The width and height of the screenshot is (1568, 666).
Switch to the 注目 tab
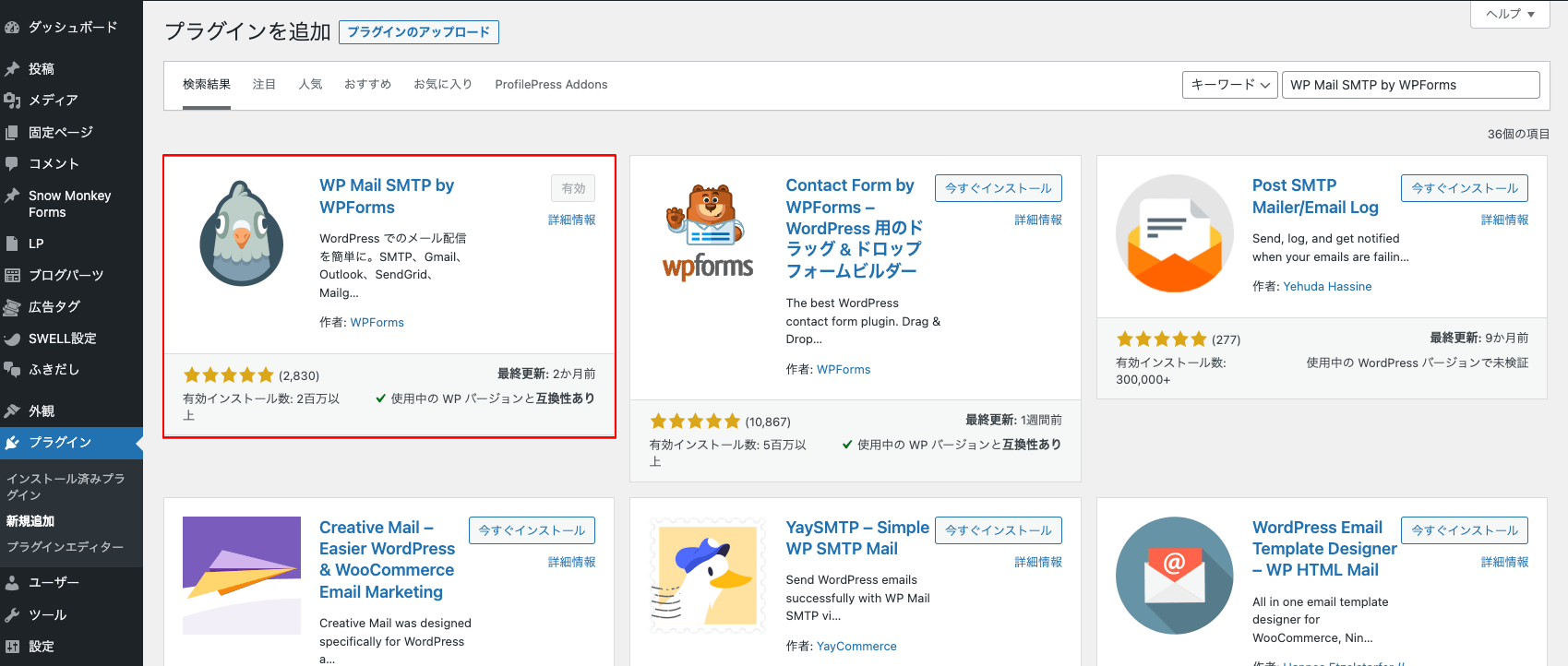pyautogui.click(x=265, y=85)
